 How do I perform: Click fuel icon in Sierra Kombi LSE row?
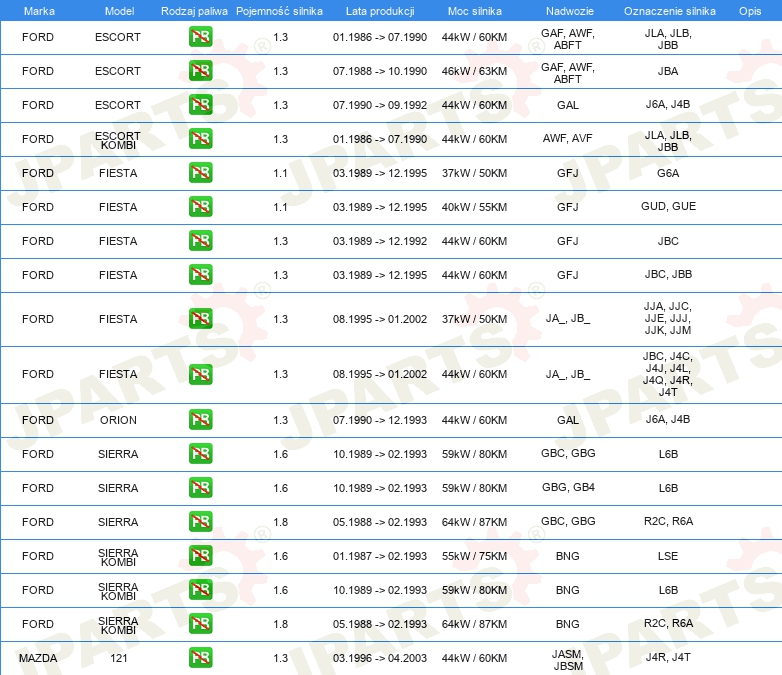[x=200, y=556]
